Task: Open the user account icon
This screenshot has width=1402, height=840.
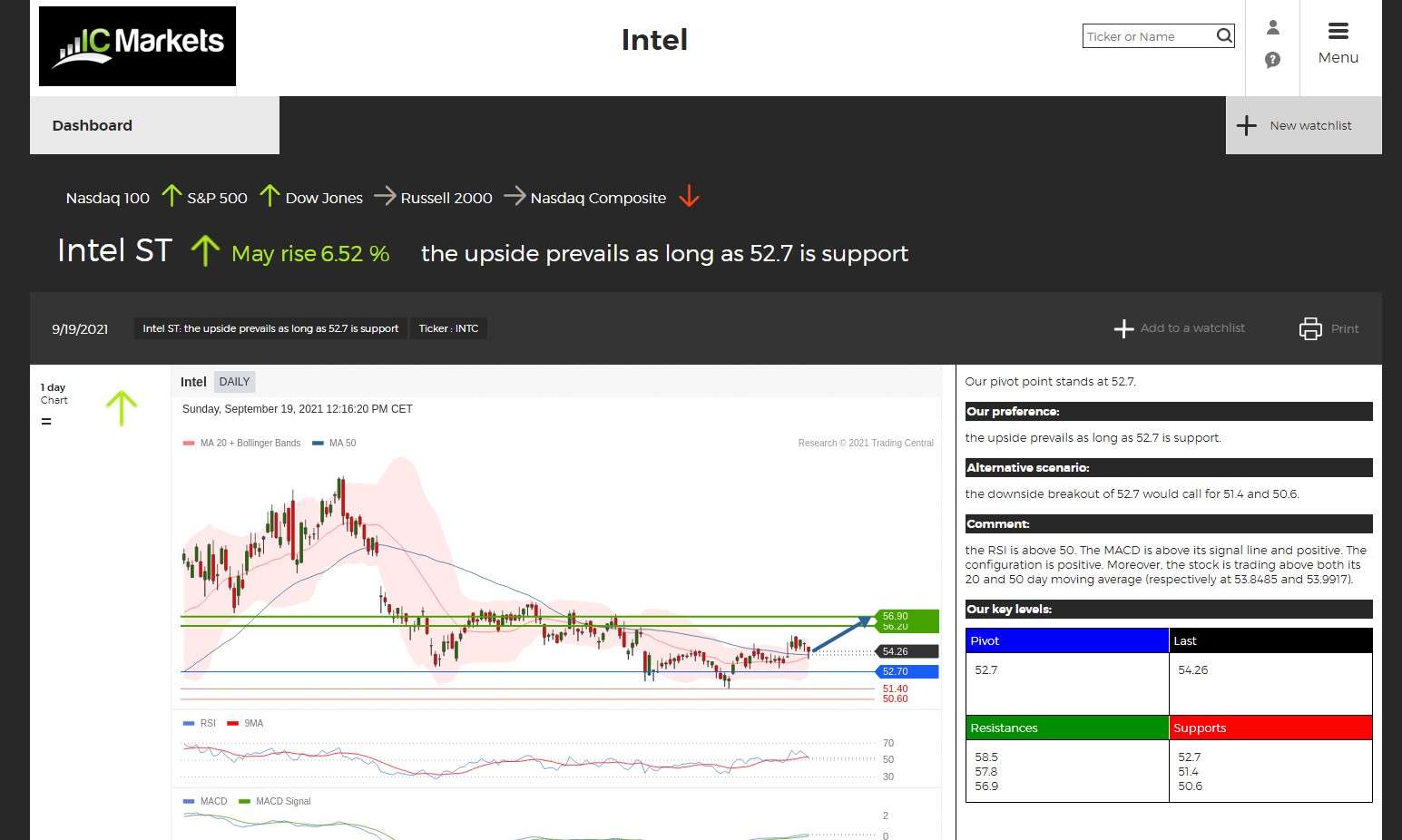Action: (1272, 28)
